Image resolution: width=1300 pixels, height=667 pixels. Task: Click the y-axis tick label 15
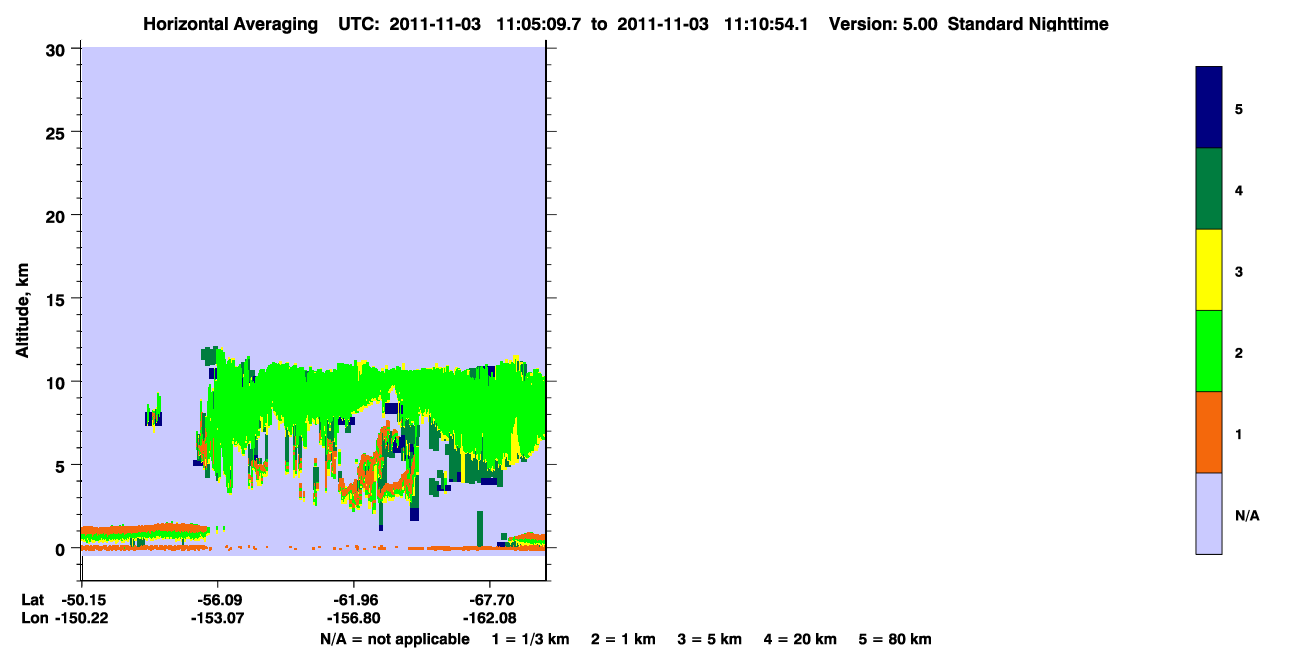click(x=58, y=299)
